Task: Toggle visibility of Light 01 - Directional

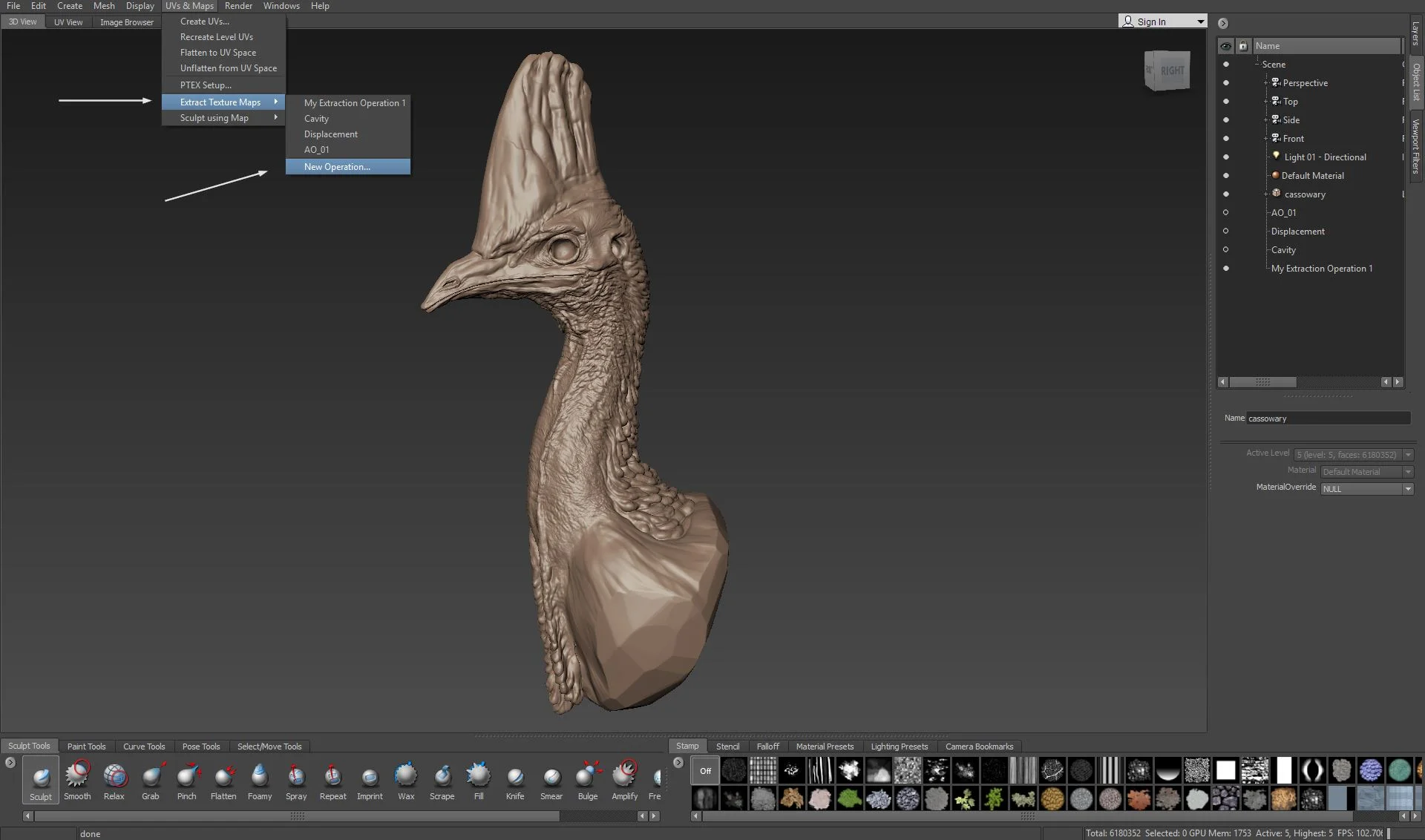Action: [1225, 157]
